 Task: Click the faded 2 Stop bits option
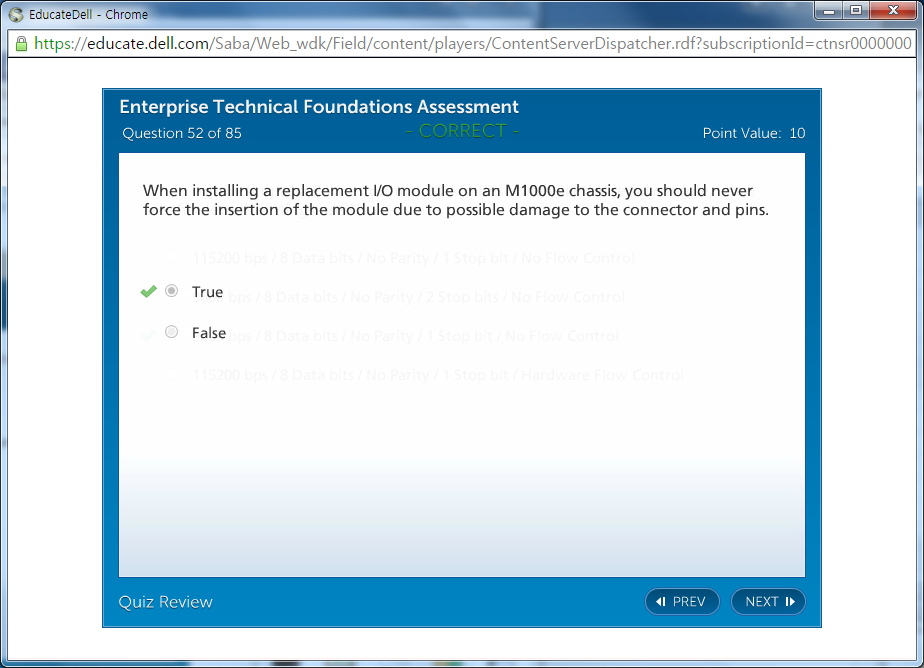coord(425,297)
